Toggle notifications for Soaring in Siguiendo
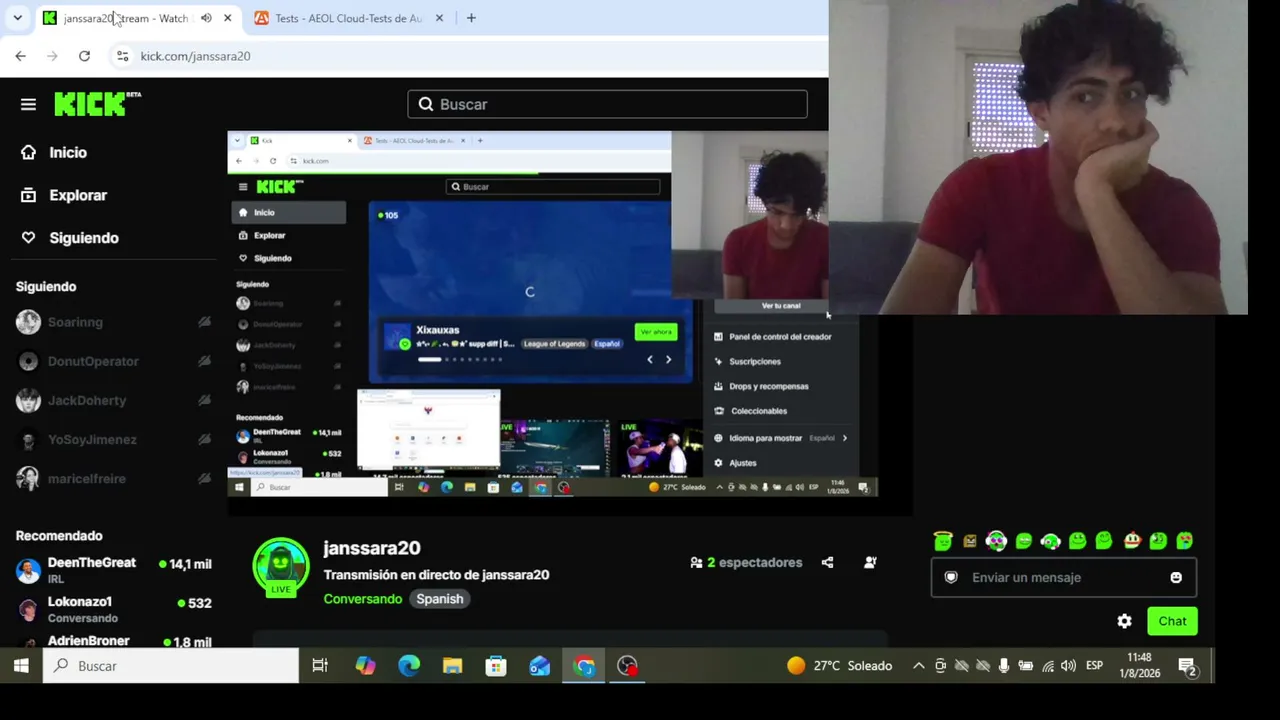Screen dimensions: 1280x720 pyautogui.click(x=204, y=322)
